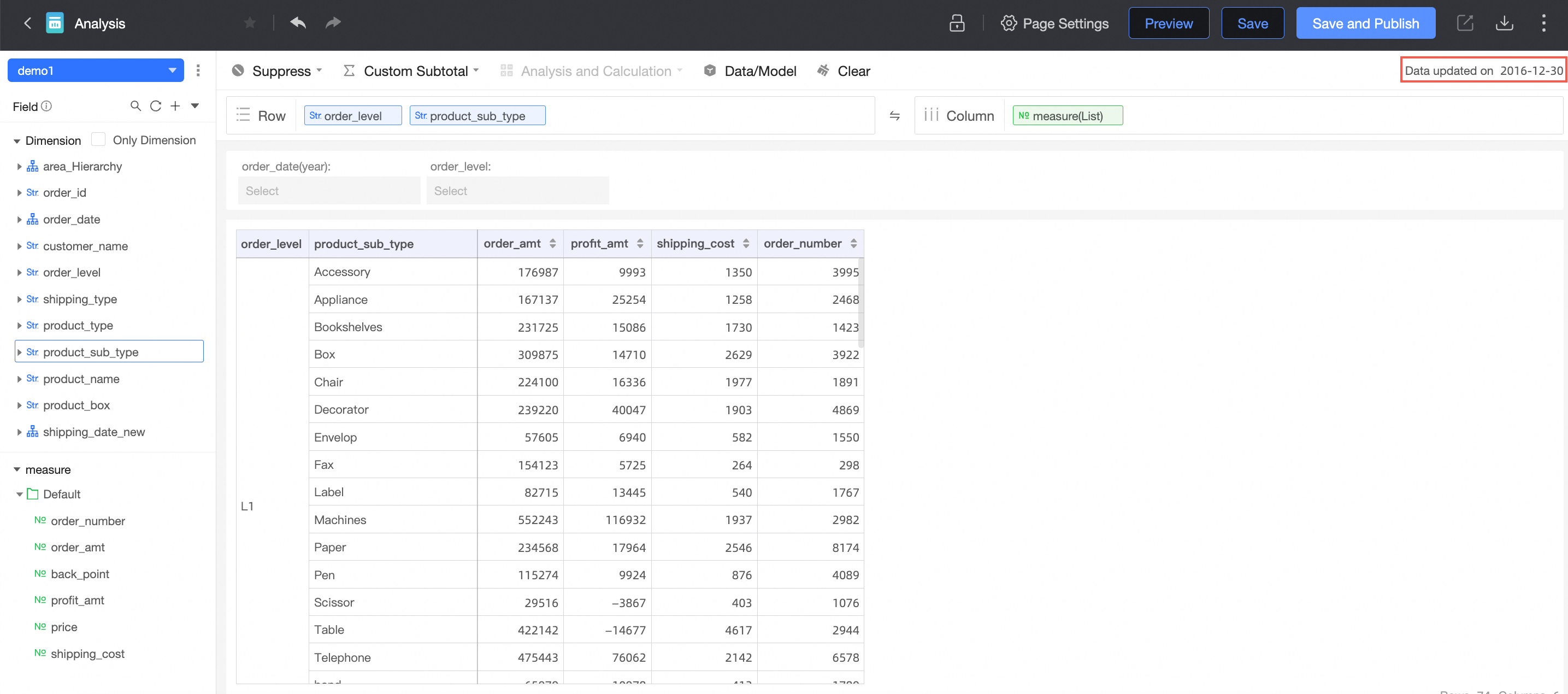Click the undo arrow icon
This screenshot has height=694, width=1568.
298,23
